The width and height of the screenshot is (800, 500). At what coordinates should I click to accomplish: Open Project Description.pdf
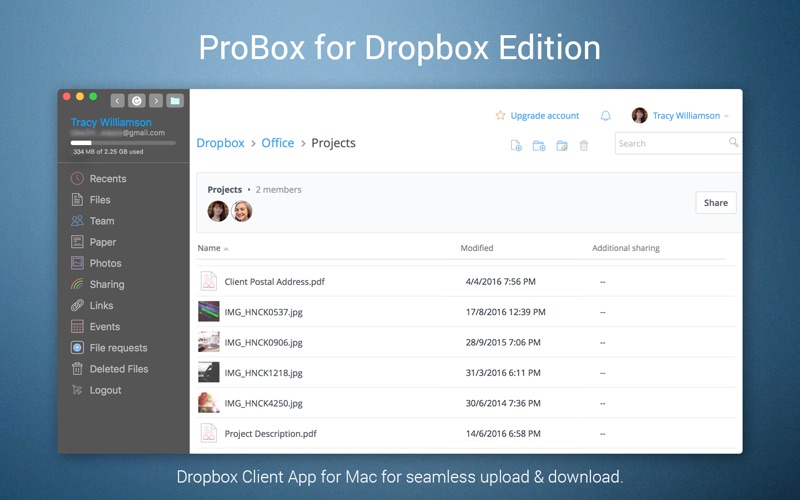(270, 434)
